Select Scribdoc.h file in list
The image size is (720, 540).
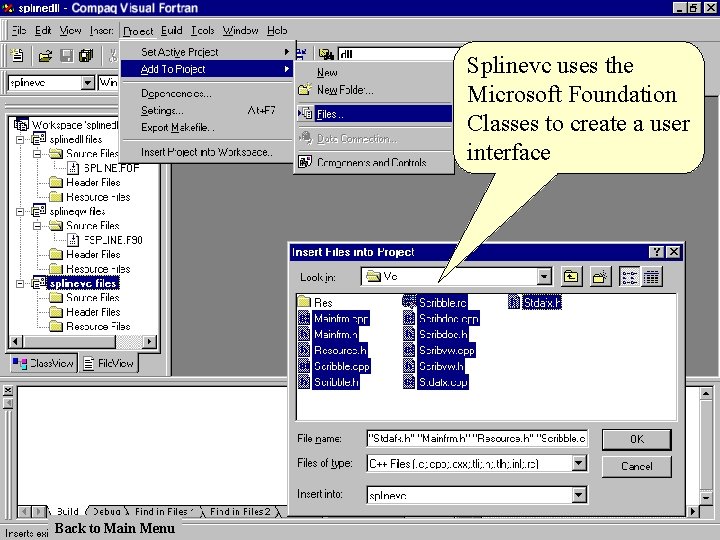click(x=435, y=334)
